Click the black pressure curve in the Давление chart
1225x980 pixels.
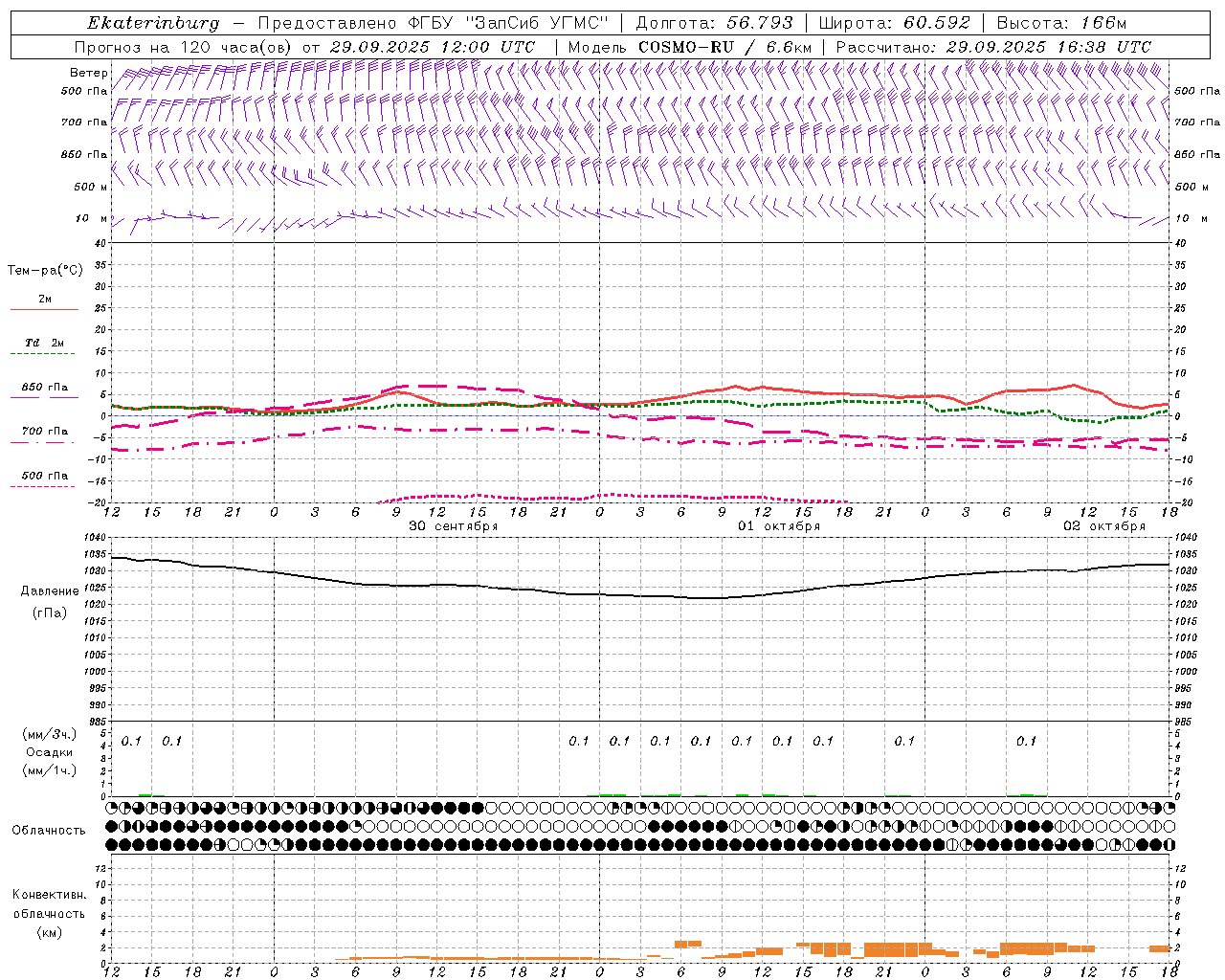pyautogui.click(x=641, y=595)
